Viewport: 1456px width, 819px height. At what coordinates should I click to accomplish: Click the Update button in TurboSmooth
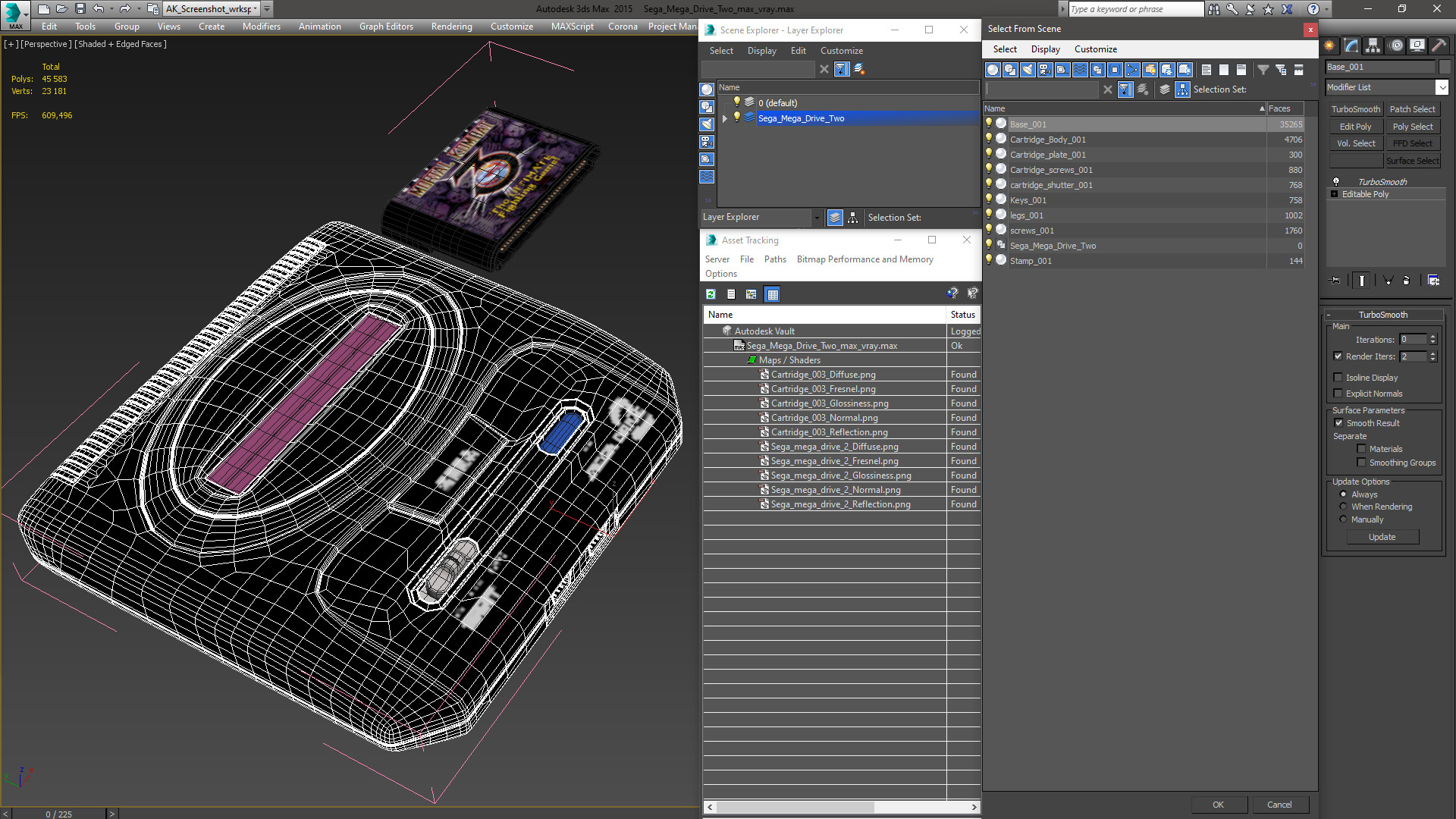pos(1382,537)
